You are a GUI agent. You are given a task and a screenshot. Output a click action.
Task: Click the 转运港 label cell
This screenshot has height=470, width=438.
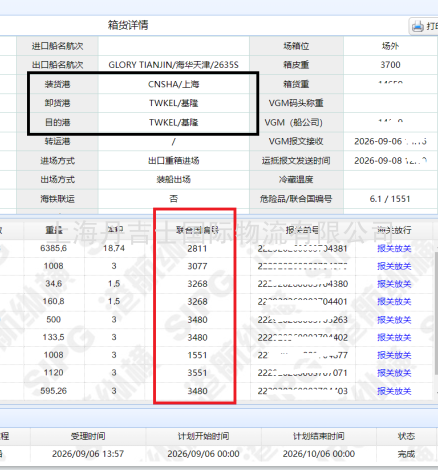click(58, 142)
